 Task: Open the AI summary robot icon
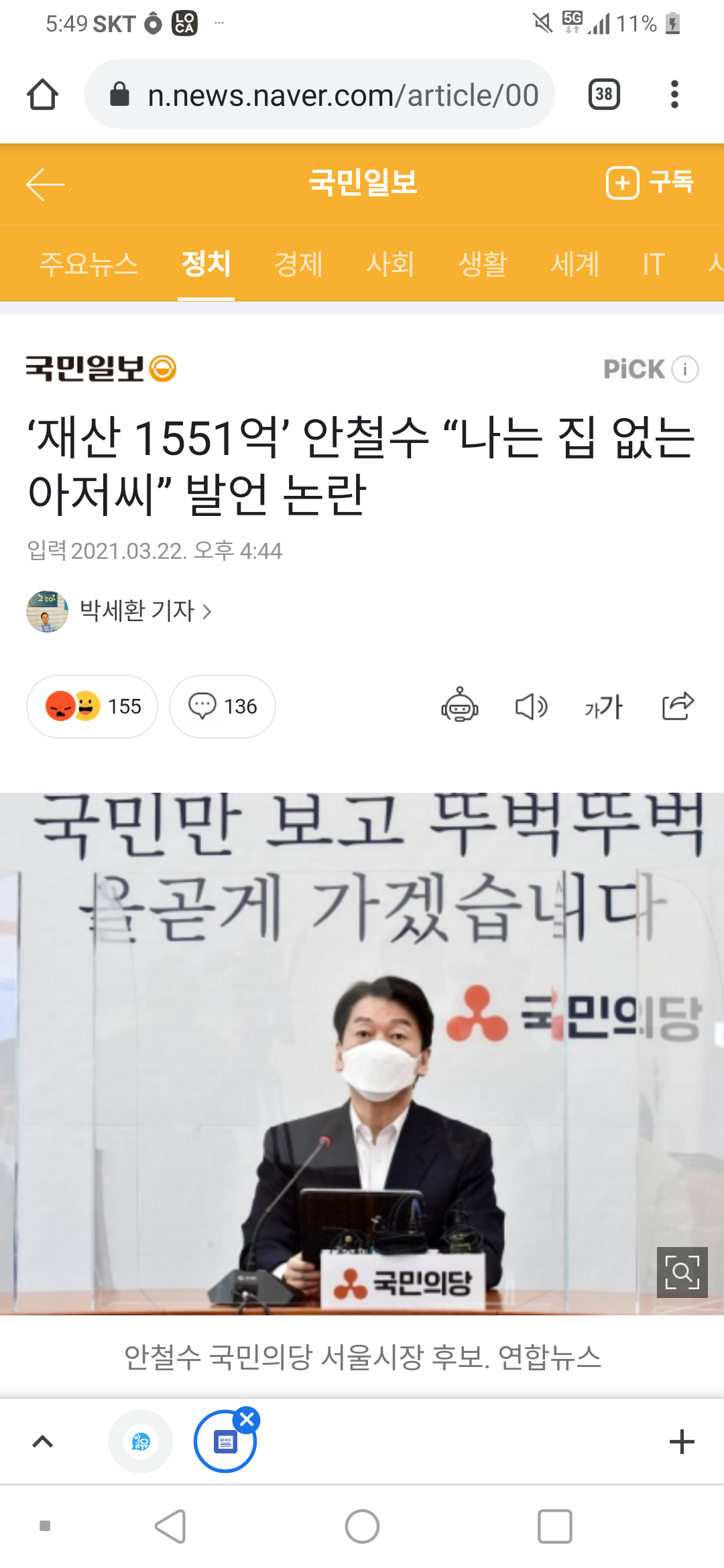[460, 705]
